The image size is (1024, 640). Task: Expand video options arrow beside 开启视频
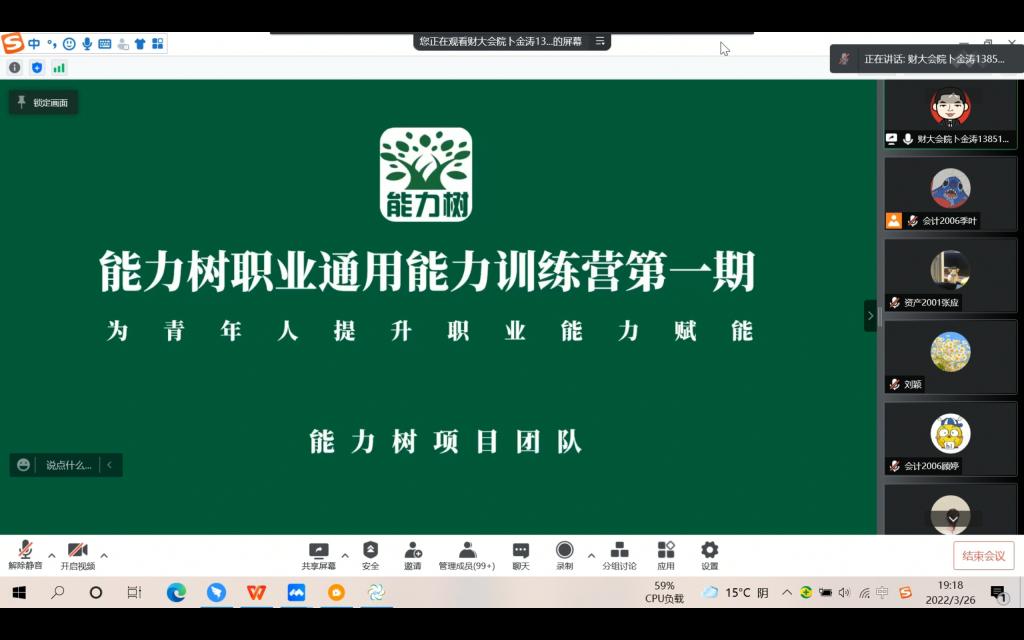coord(104,555)
